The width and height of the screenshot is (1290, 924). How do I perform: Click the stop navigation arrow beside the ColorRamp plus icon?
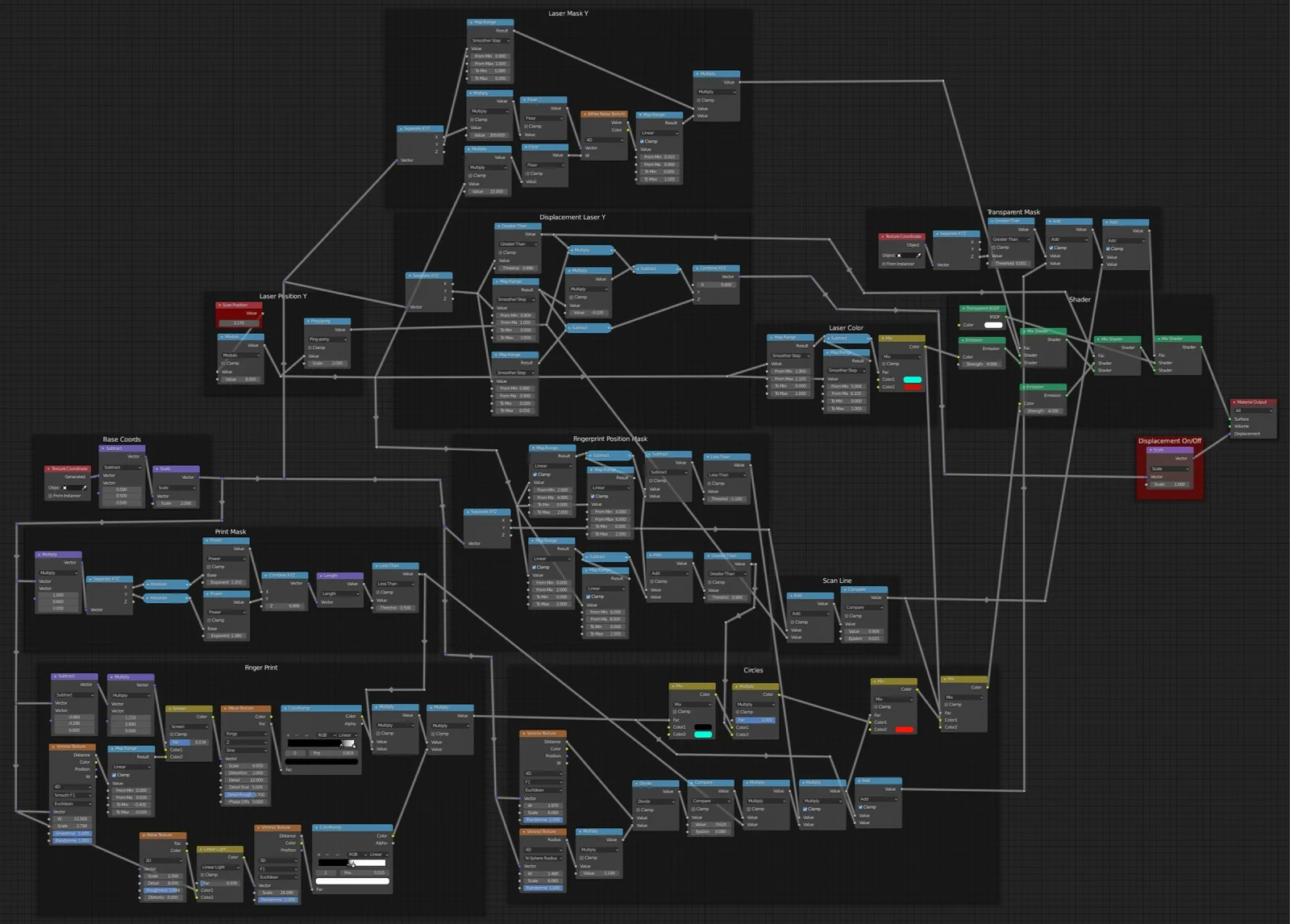306,735
